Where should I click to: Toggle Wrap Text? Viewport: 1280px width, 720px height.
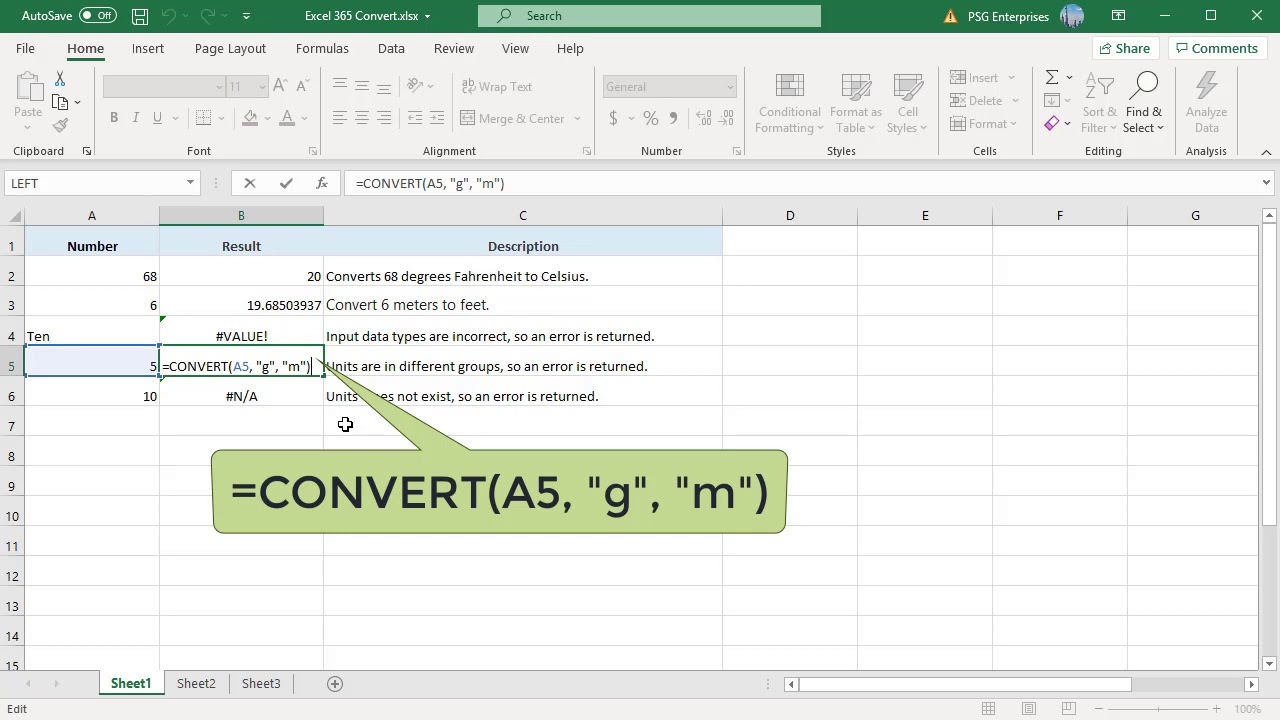point(497,87)
